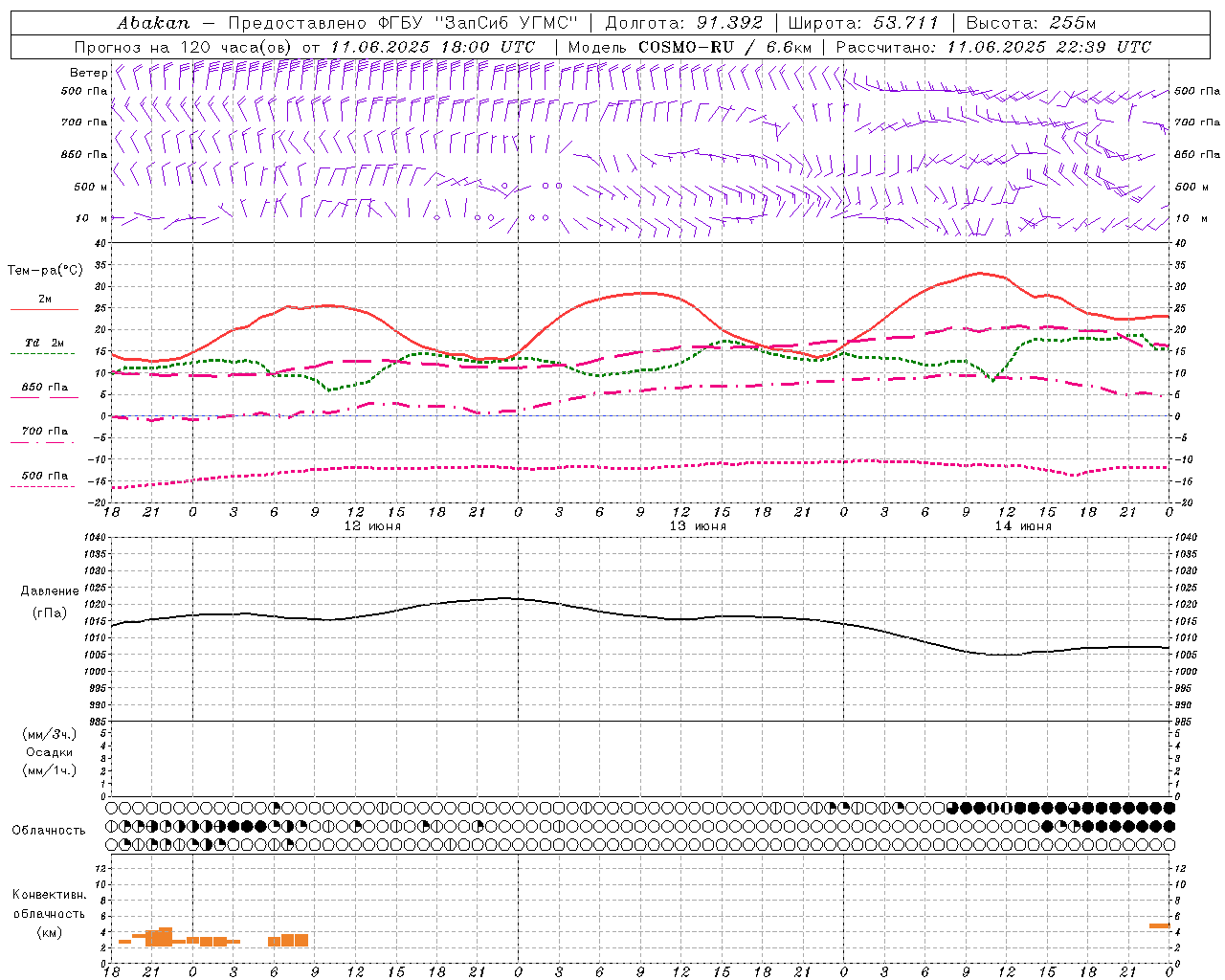Image resolution: width=1225 pixels, height=980 pixels.
Task: Click the elevation text "Высота: 255м"
Action: point(1031,23)
